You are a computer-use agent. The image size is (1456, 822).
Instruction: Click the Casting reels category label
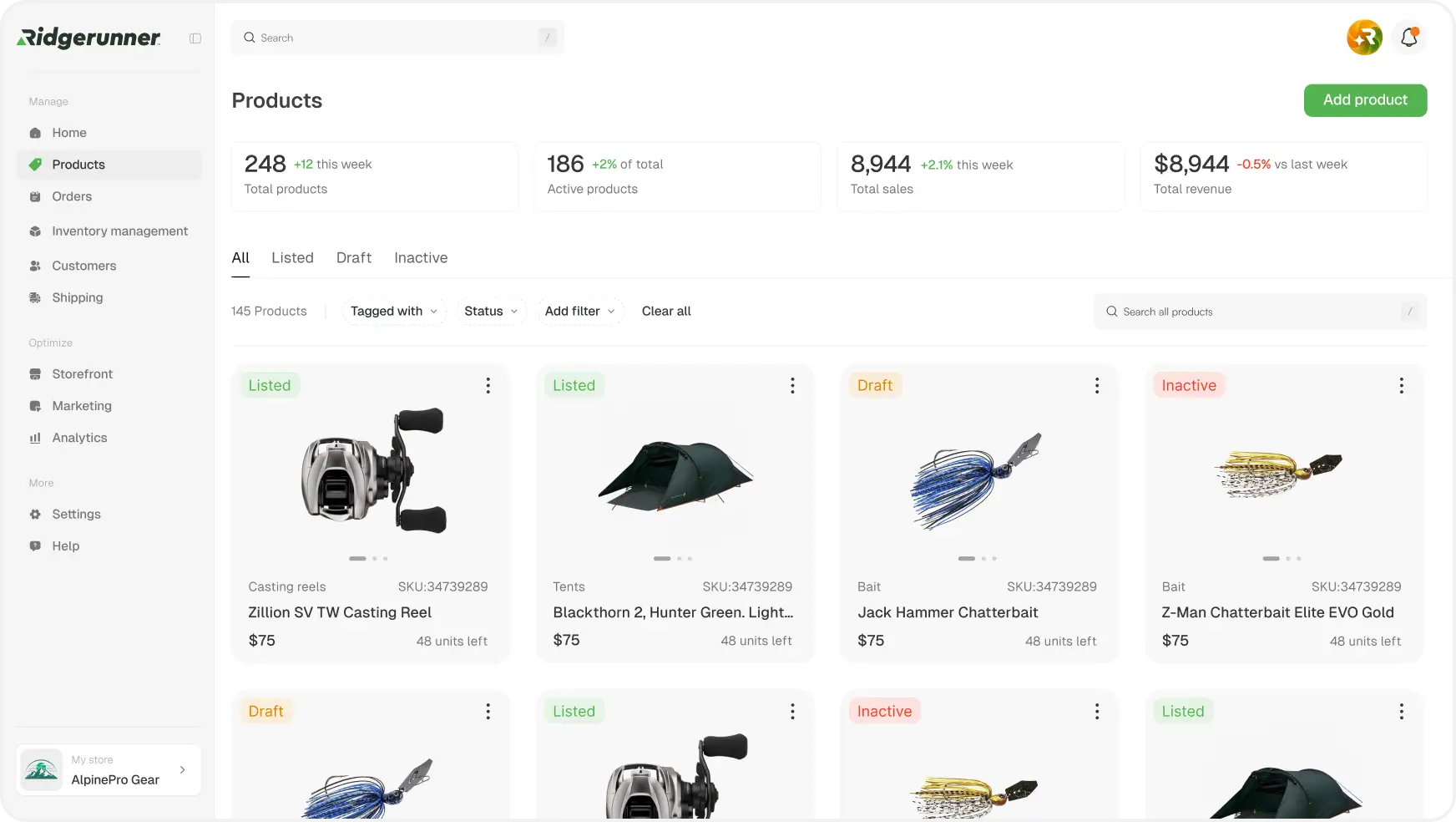pos(287,586)
